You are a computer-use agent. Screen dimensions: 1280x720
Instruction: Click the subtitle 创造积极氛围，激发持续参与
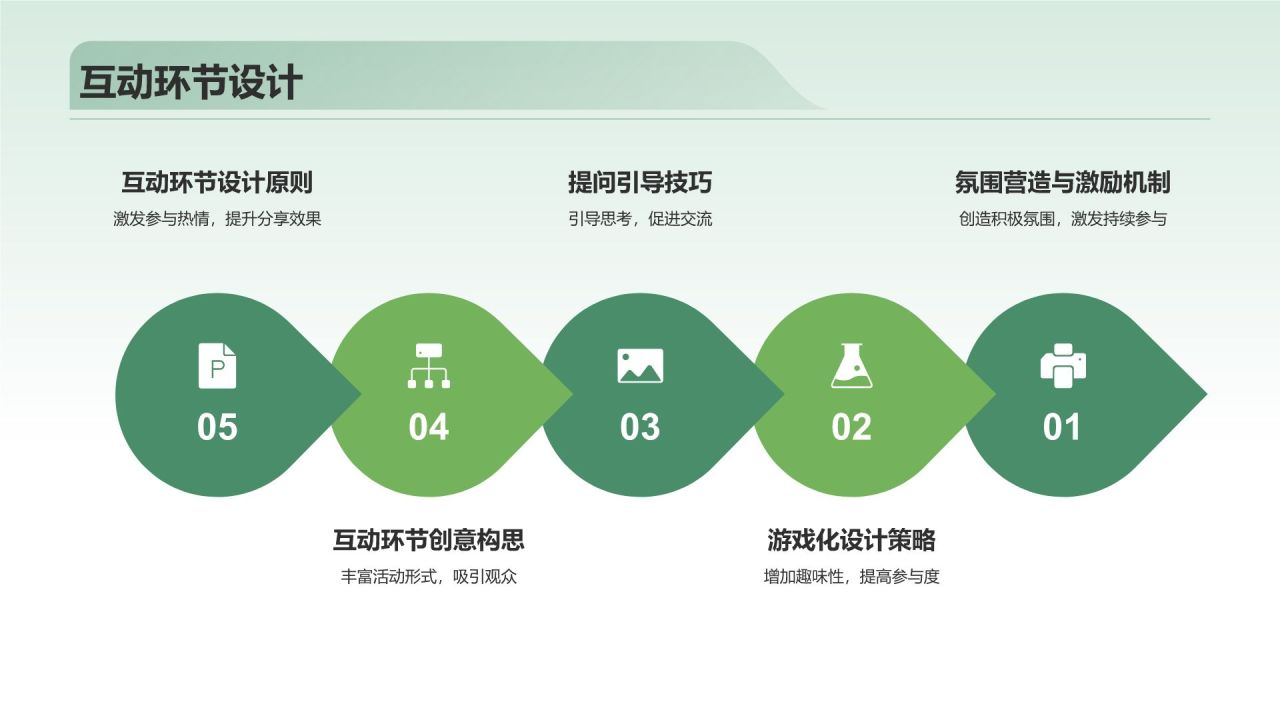(x=1063, y=219)
